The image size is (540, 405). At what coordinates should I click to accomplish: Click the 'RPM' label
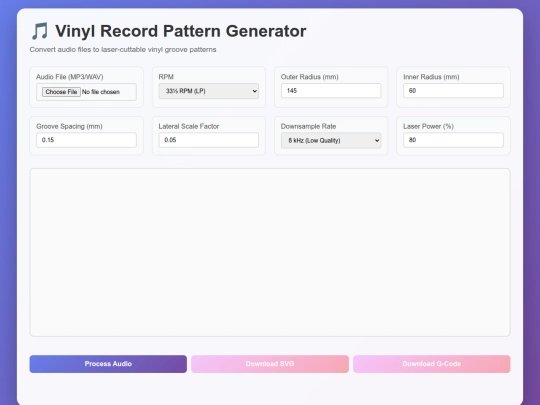(x=166, y=77)
